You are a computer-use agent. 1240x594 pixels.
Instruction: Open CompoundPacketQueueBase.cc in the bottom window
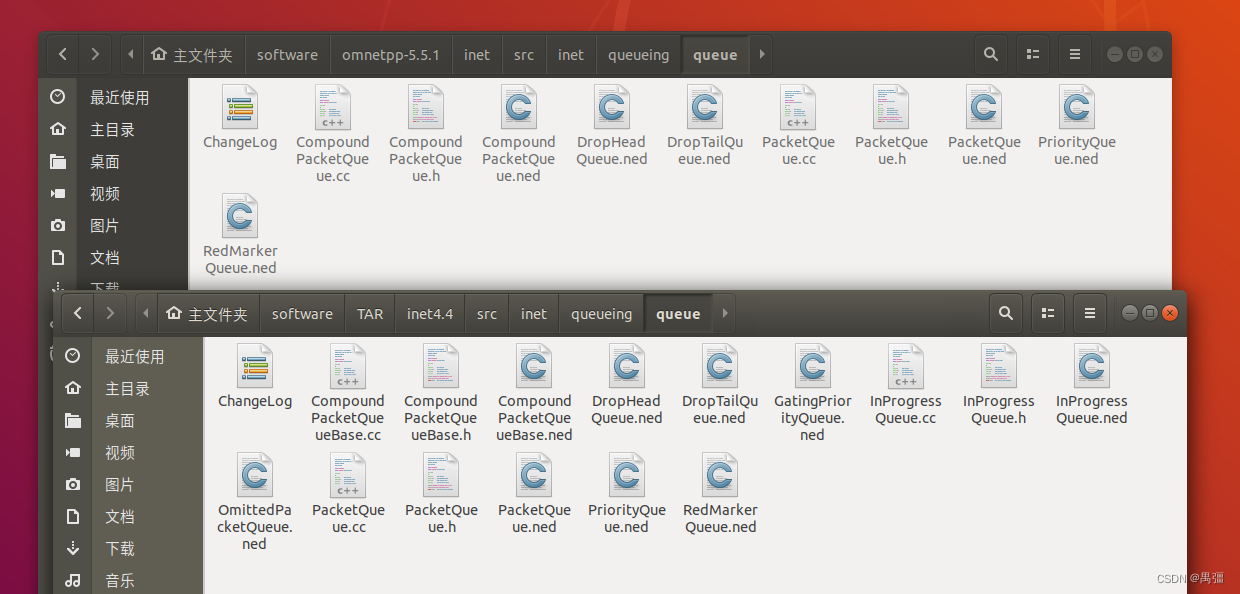[348, 375]
